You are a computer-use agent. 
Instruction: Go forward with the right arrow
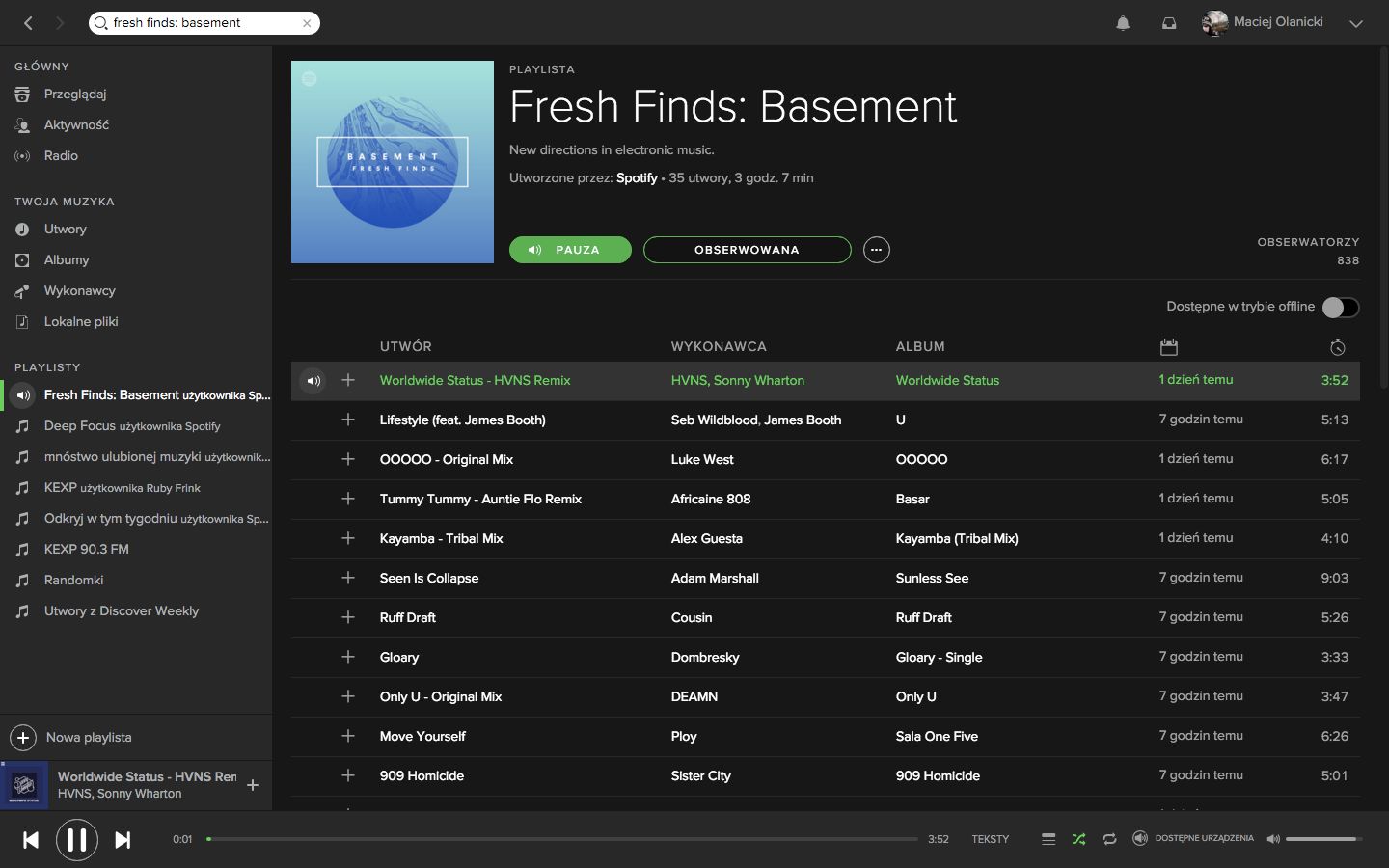coord(60,23)
